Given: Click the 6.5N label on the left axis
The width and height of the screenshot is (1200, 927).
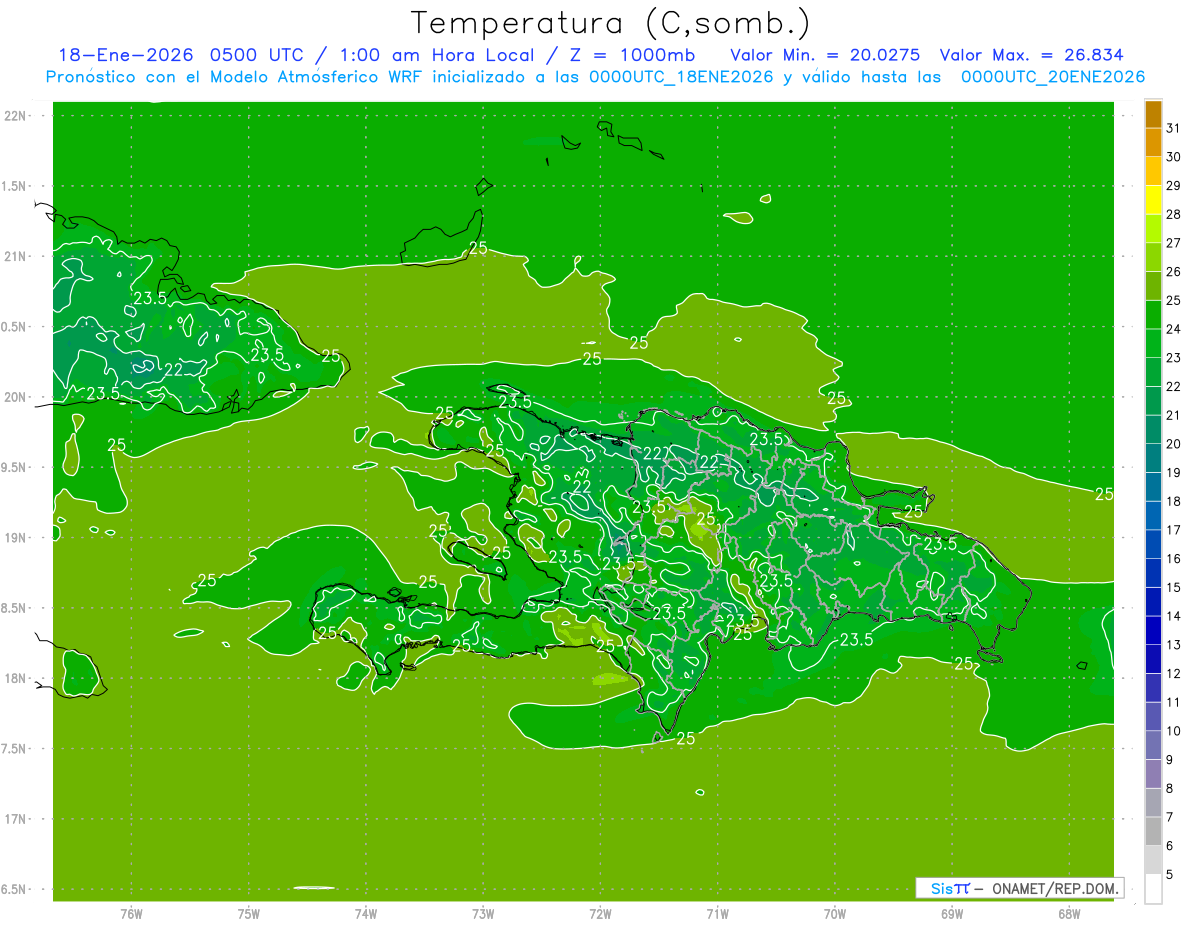Looking at the screenshot, I should click(16, 889).
